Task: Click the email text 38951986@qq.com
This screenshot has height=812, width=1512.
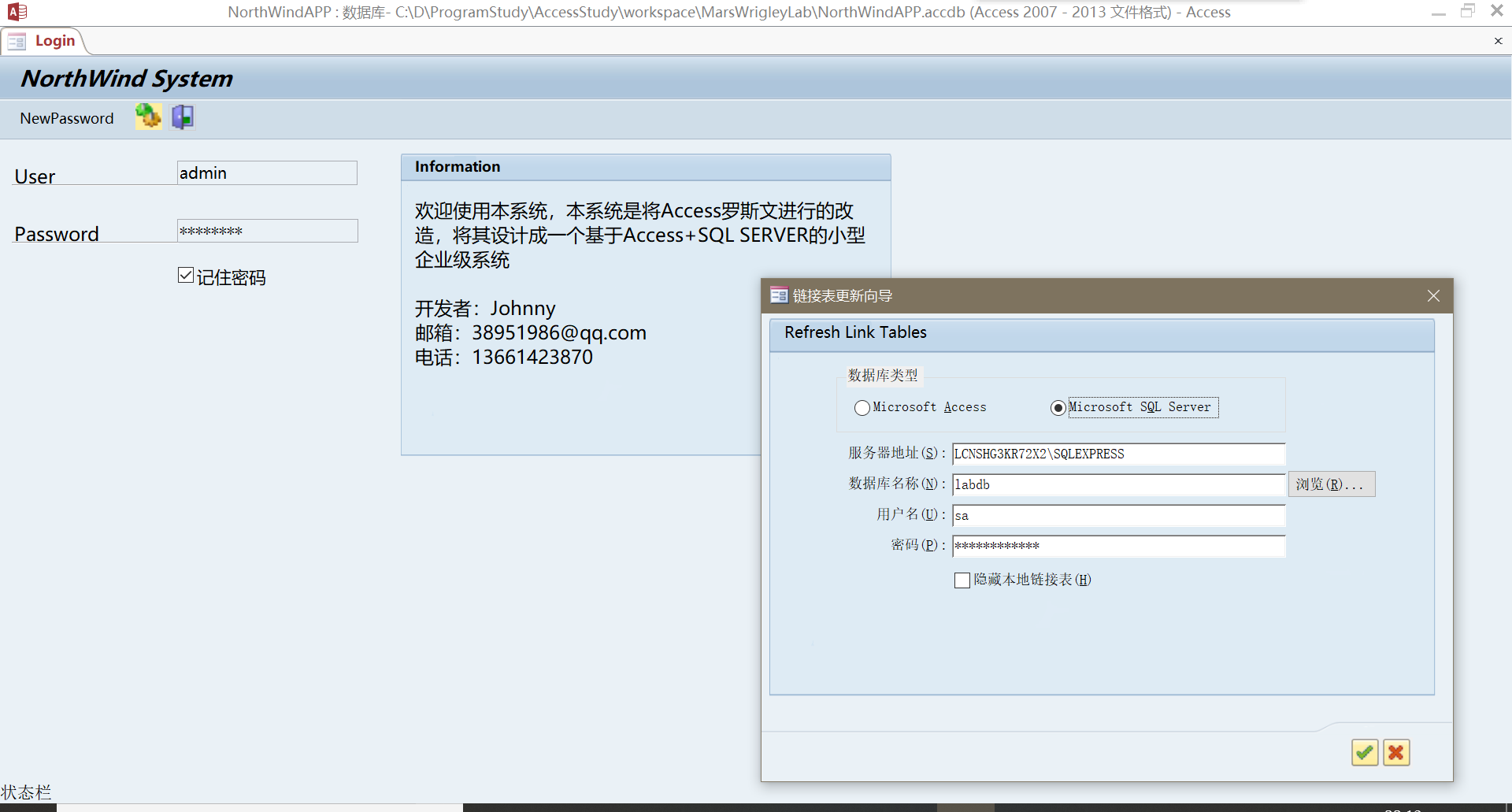Action: coord(559,333)
